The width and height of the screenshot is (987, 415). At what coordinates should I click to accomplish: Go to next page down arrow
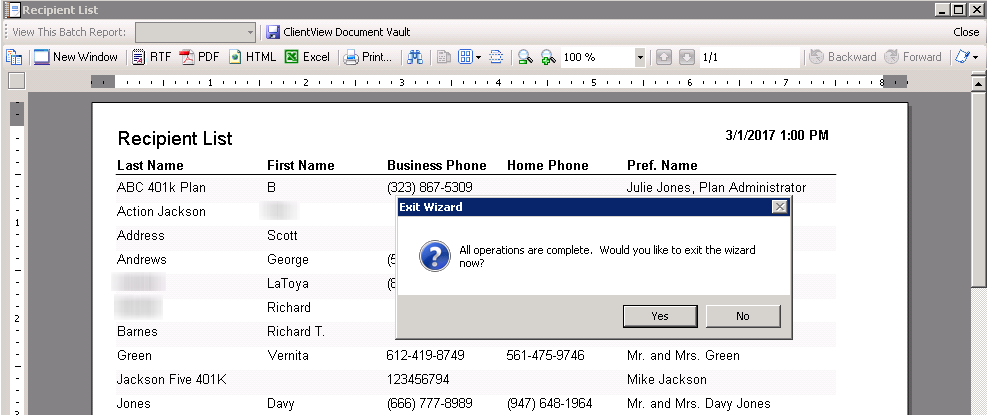pos(687,57)
